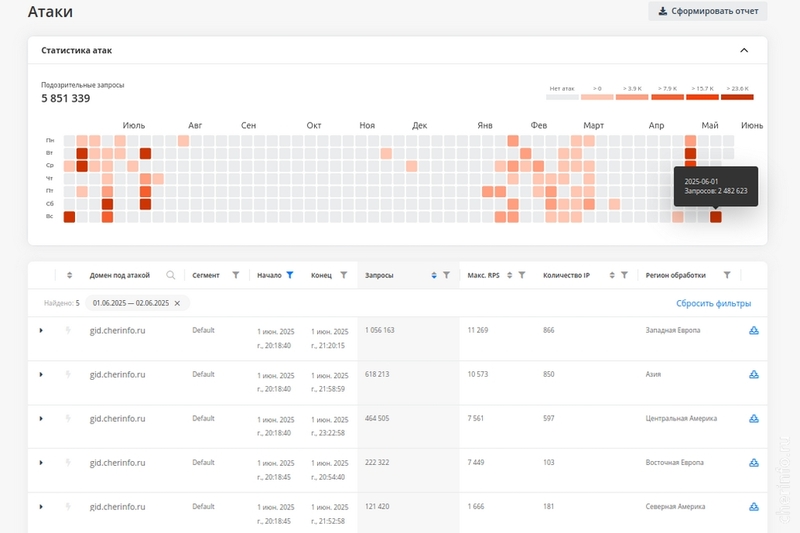Open the Регион обработки filter icon
The height and width of the screenshot is (533, 800).
727,275
